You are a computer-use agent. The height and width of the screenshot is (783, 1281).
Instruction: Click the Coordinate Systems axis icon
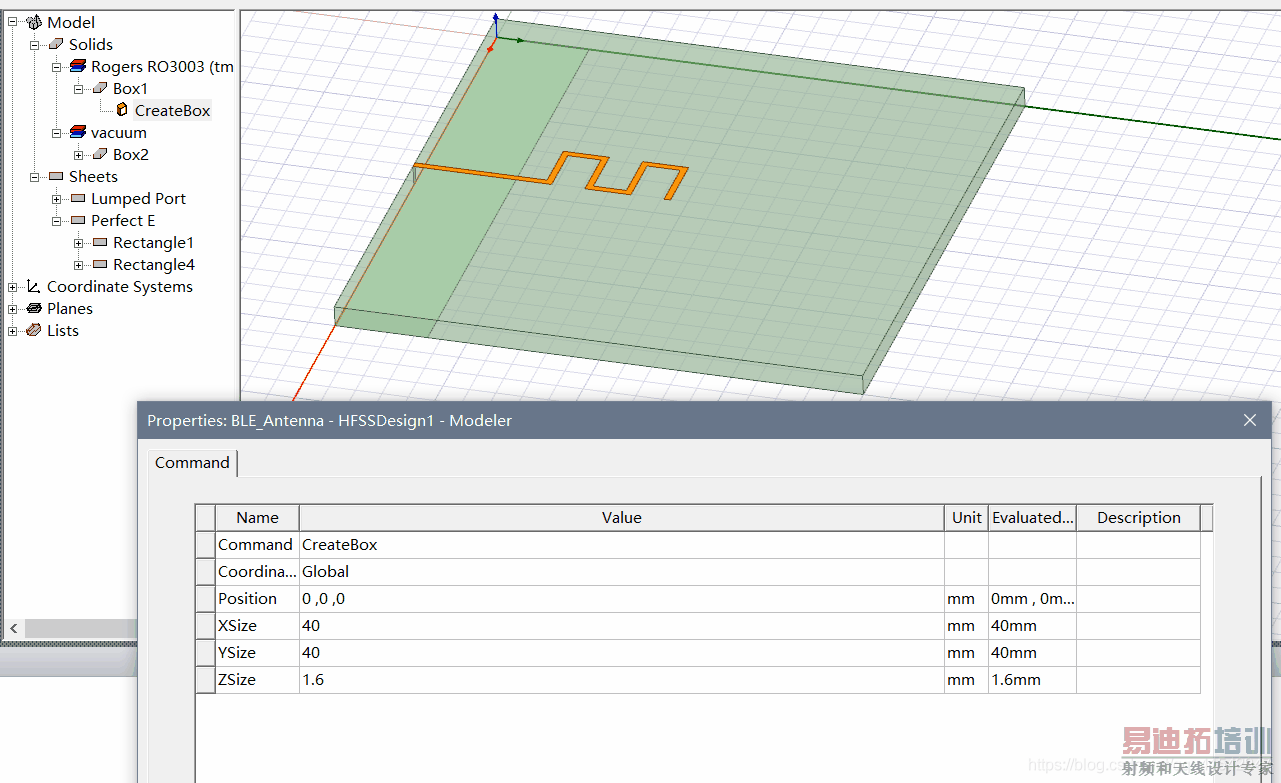click(33, 286)
